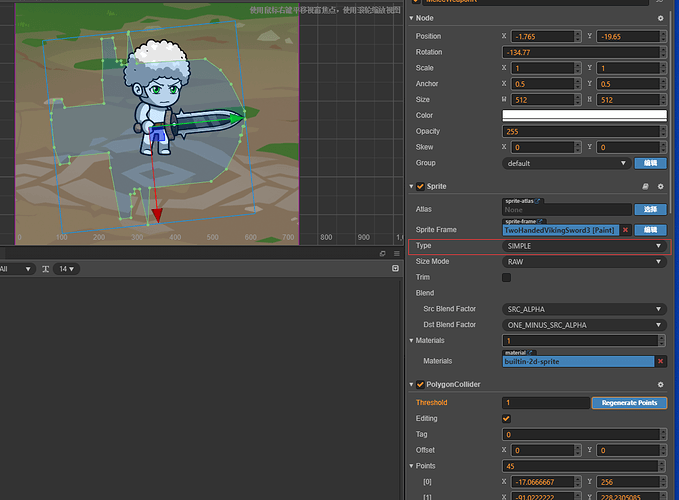
Task: Open the white Color swatch picker
Action: coord(584,116)
